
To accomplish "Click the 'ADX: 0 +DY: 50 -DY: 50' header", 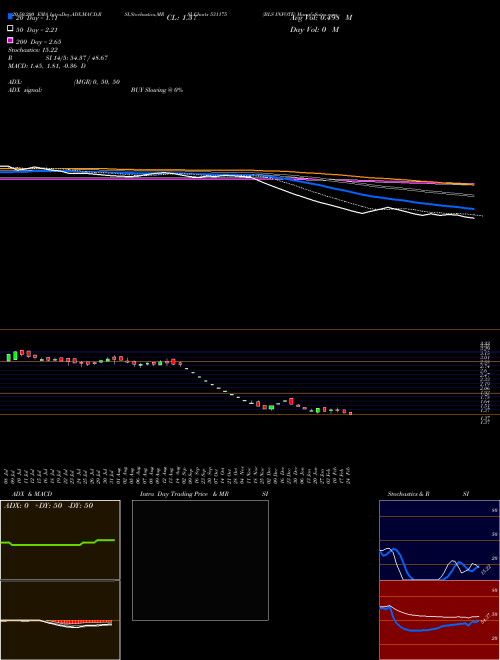I will pyautogui.click(x=48, y=506).
